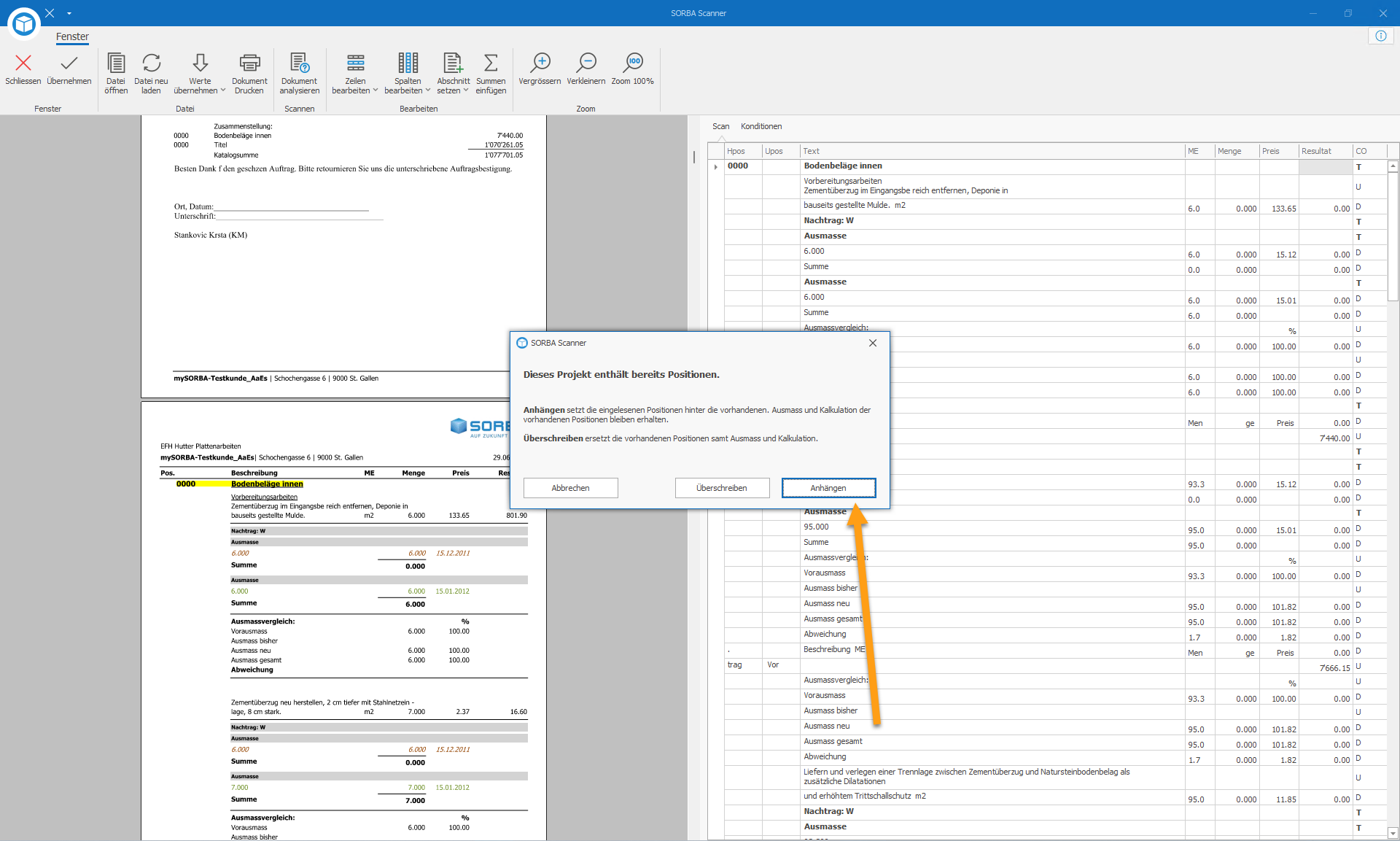The height and width of the screenshot is (841, 1400).
Task: Click the price cell 11.85
Action: pos(1279,799)
